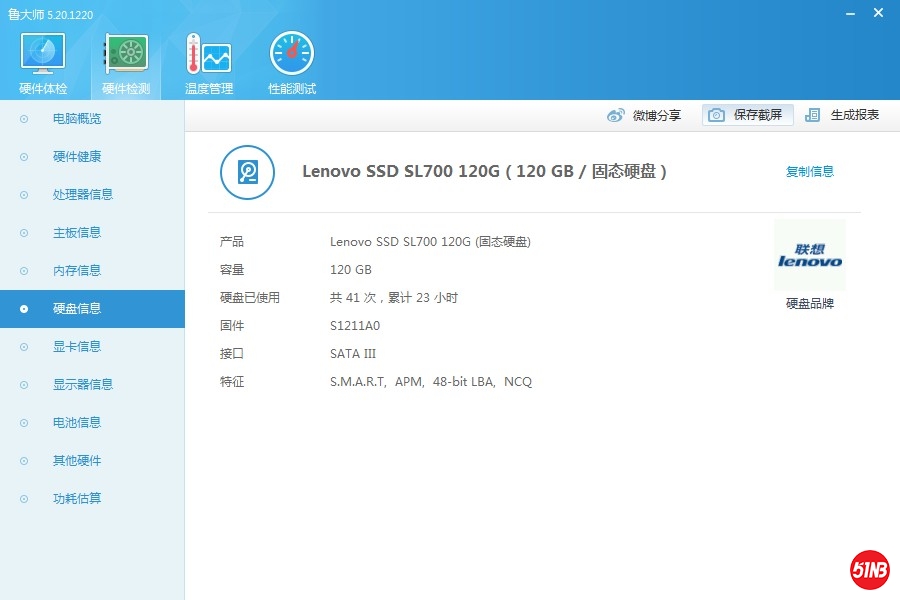The height and width of the screenshot is (600, 900).
Task: Select 显卡信息 in the left panel
Action: pos(77,347)
